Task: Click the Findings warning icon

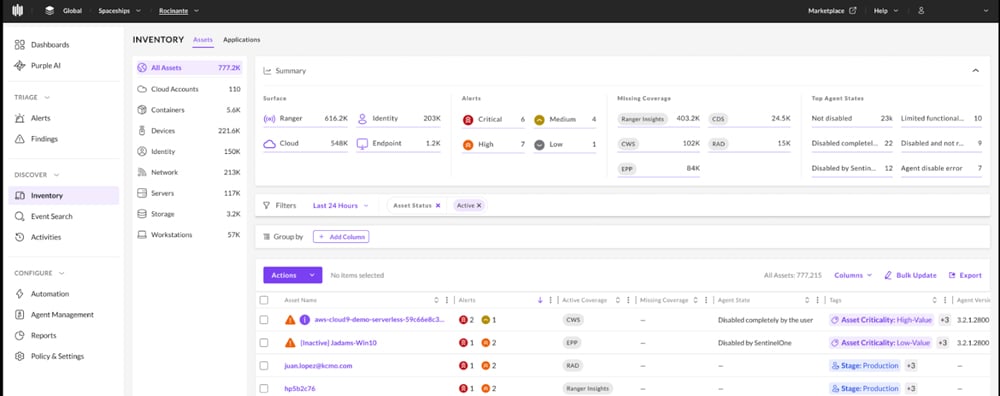Action: click(x=20, y=138)
